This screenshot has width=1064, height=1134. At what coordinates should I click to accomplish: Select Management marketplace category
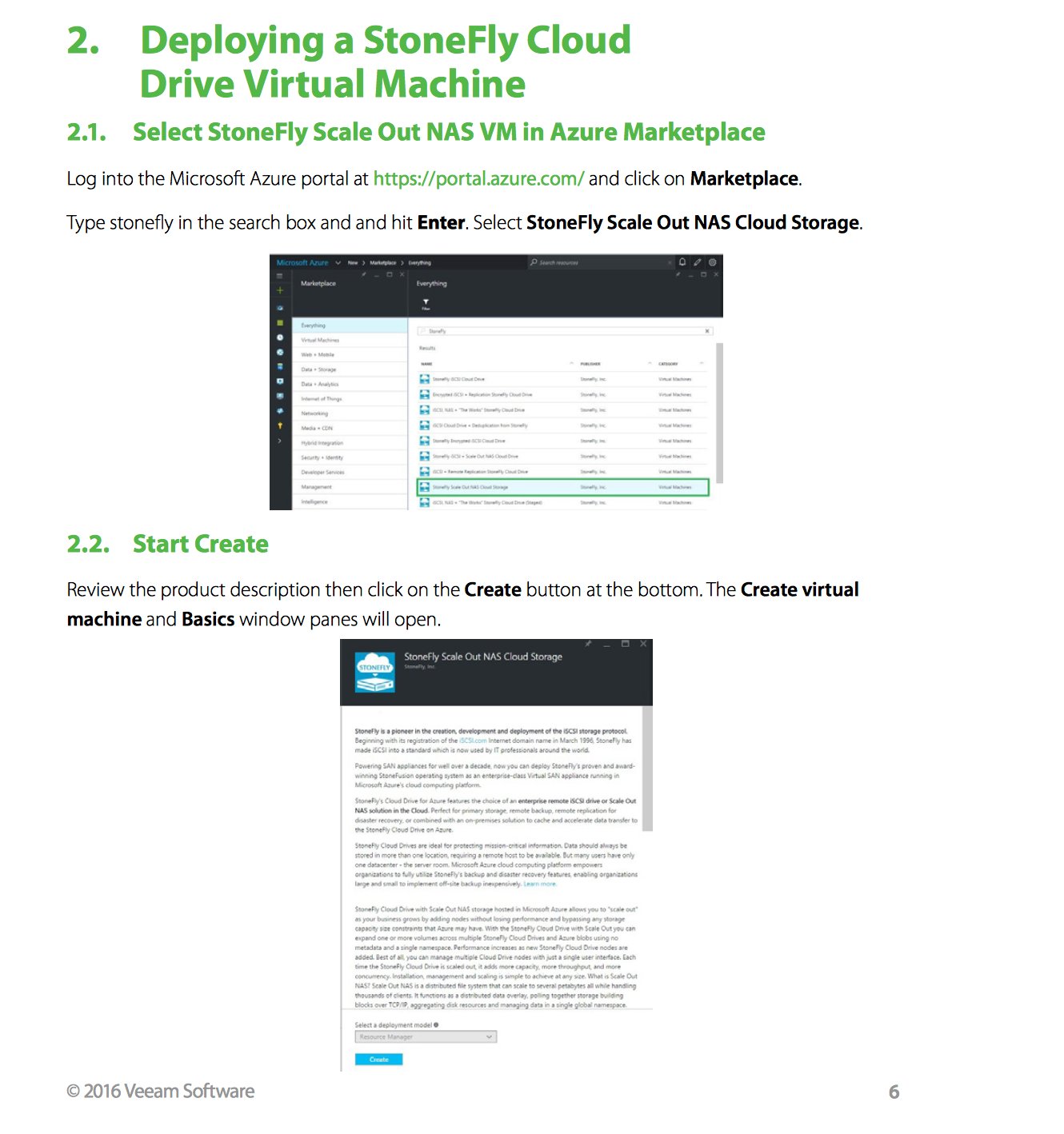(x=350, y=486)
